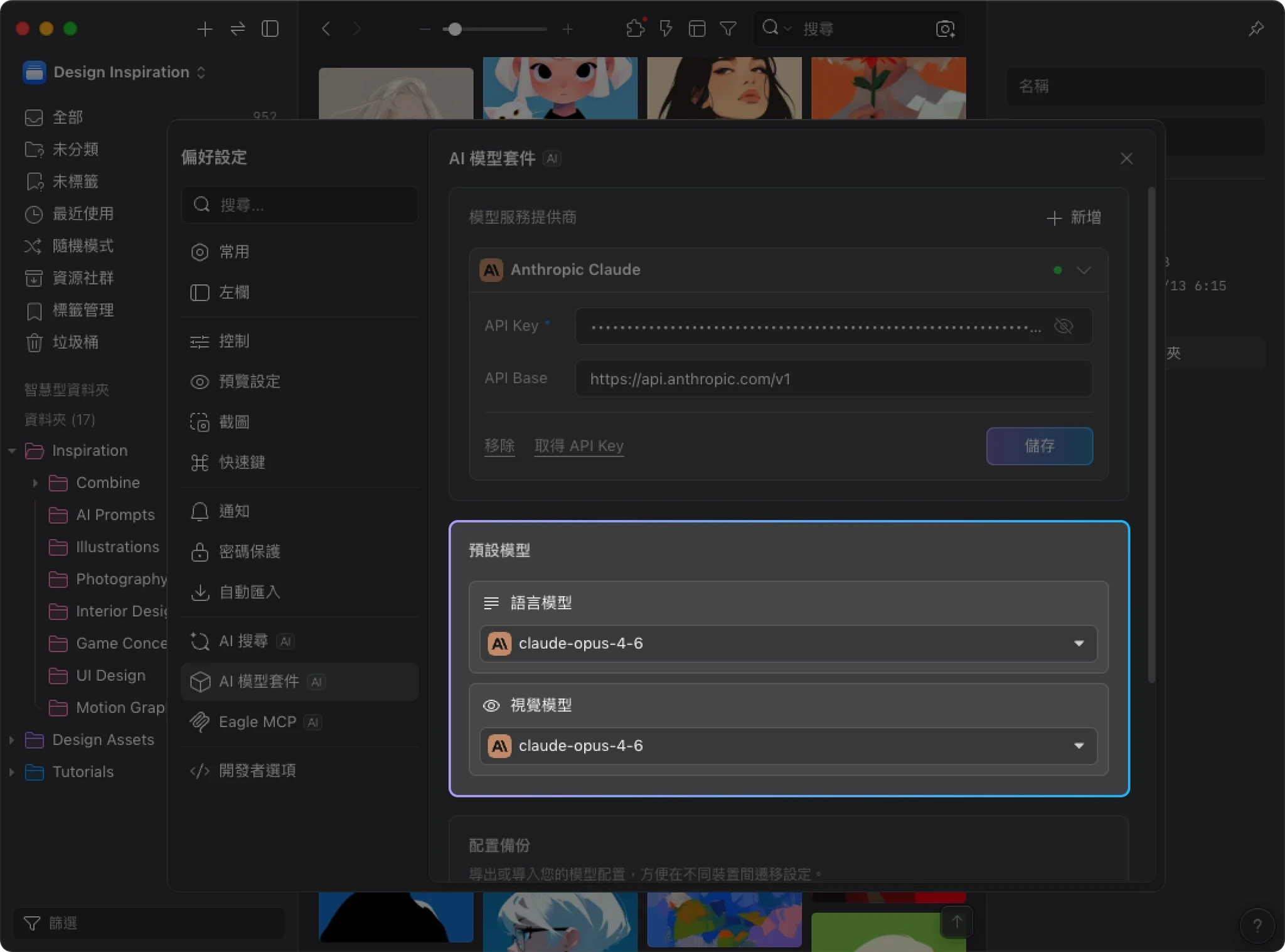Select 快速鍵 in preferences sidebar
1285x952 pixels.
[x=242, y=463]
